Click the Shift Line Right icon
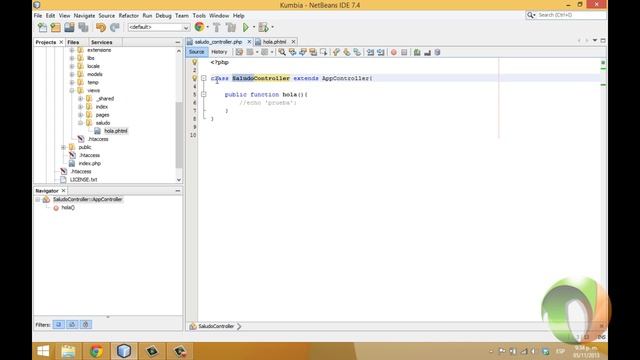The height and width of the screenshot is (360, 640). point(380,52)
